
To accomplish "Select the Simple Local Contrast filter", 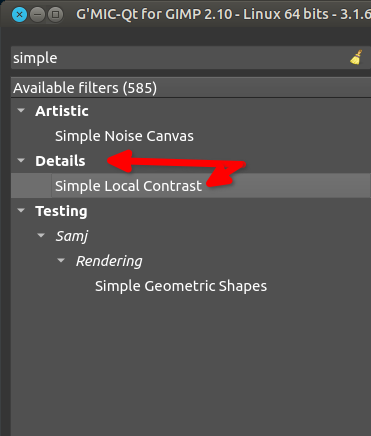I will click(128, 186).
